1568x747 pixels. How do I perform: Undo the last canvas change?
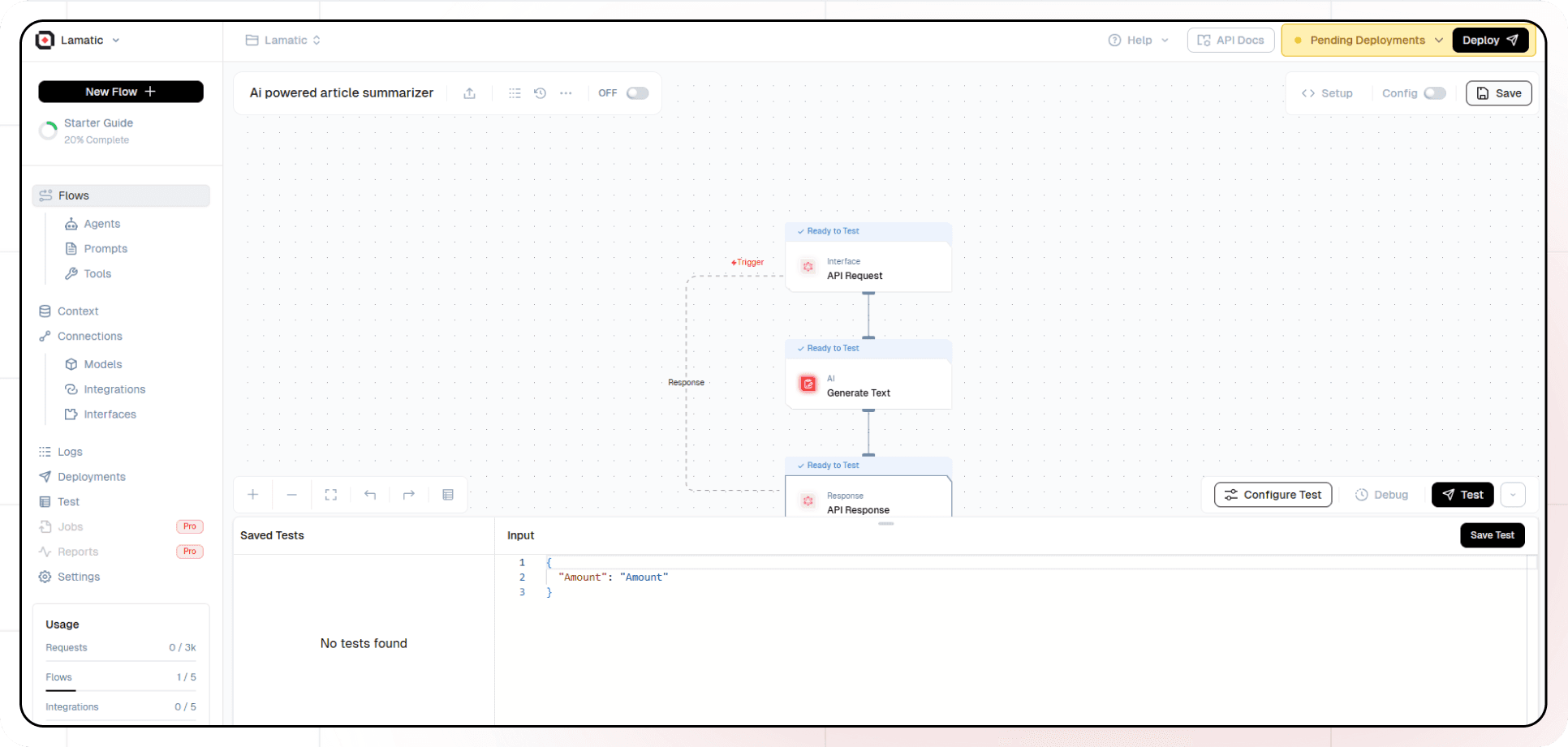point(369,494)
